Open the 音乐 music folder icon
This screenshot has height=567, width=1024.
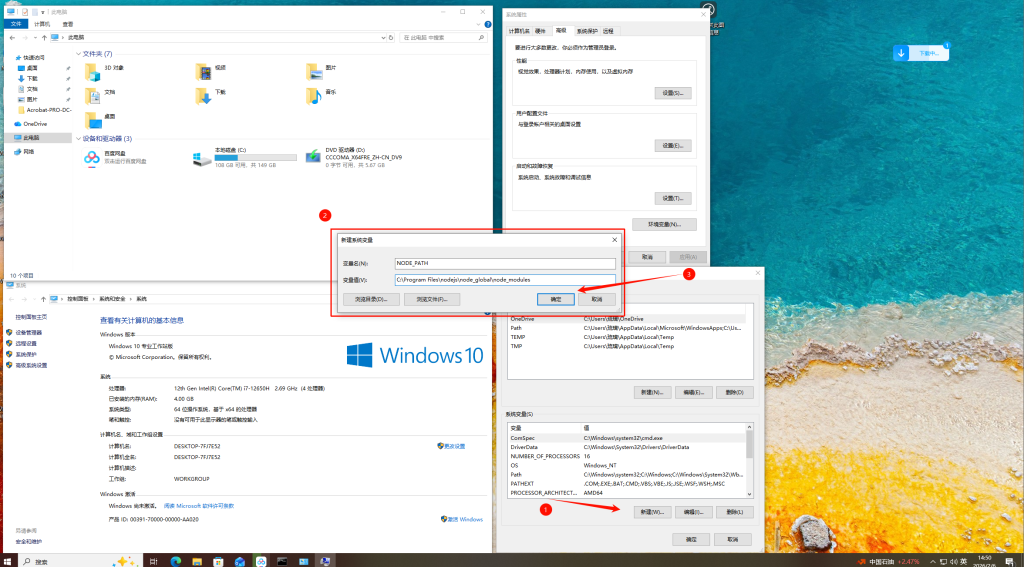314,96
